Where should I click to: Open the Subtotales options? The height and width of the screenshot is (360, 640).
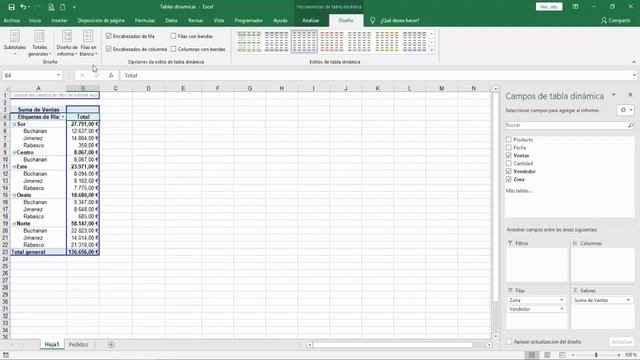(15, 43)
